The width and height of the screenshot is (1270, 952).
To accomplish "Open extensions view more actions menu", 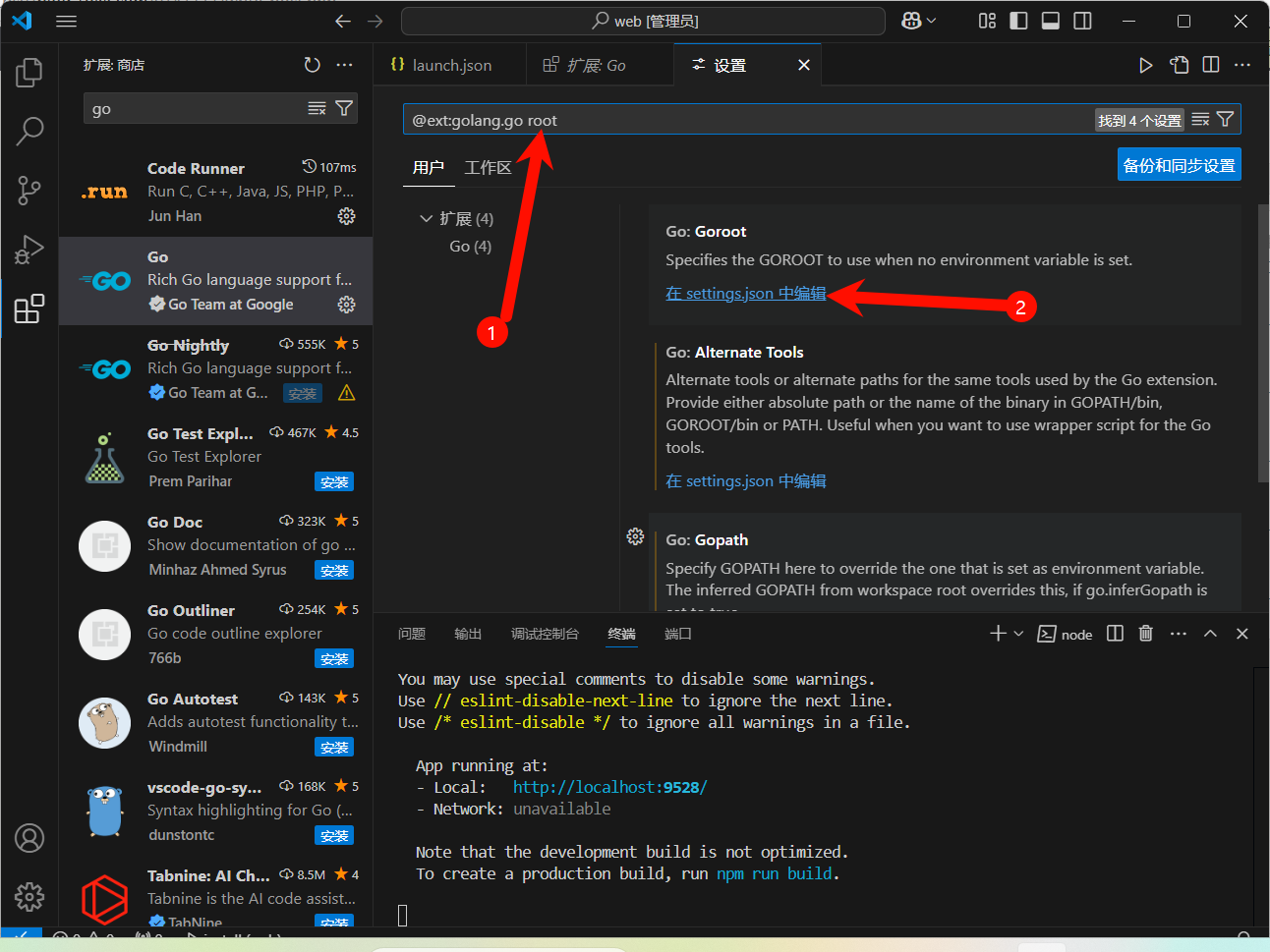I will (x=344, y=65).
